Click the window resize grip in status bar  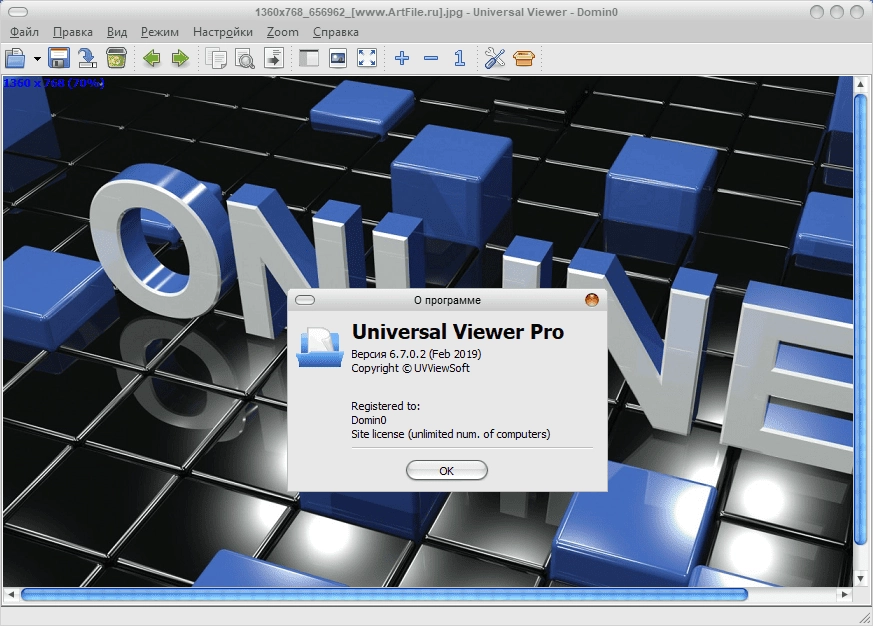point(865,617)
